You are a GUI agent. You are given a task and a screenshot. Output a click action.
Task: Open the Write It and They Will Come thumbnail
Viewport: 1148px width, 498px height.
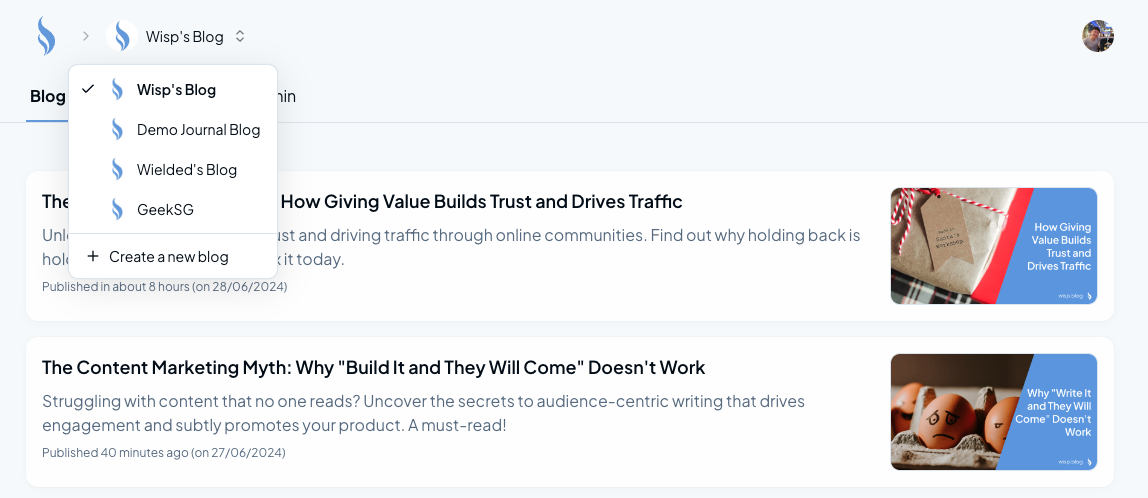click(x=993, y=412)
